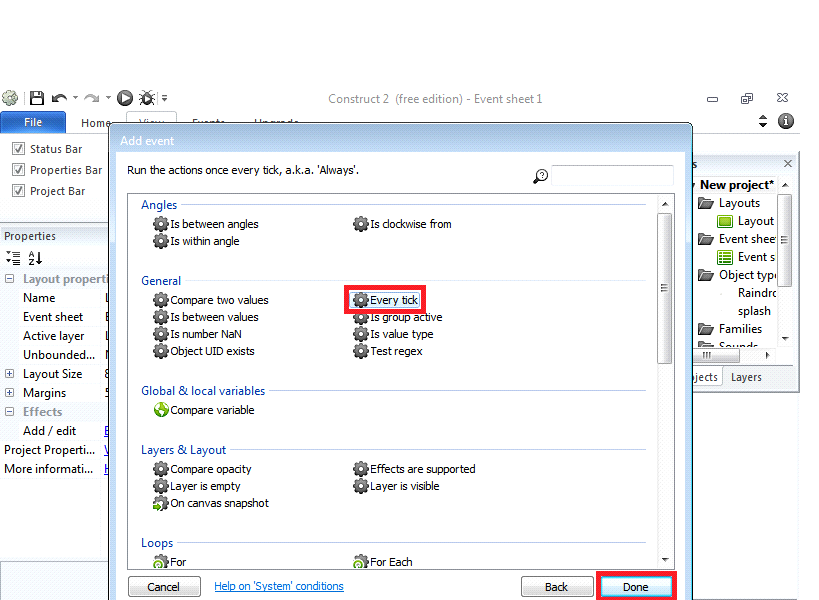
Task: Click the Cancel button
Action: click(164, 587)
